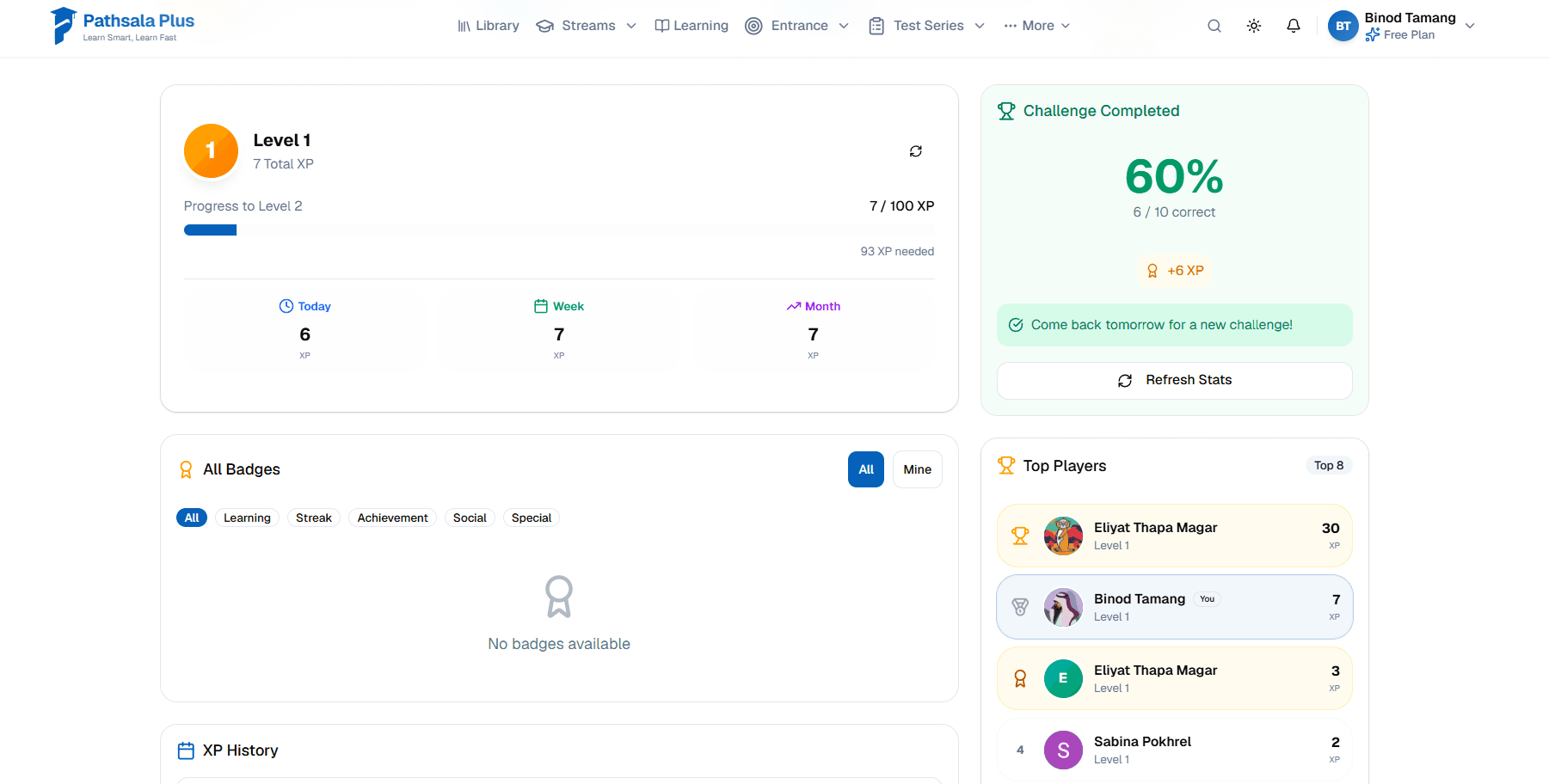This screenshot has width=1549, height=784.
Task: Open Sabina Pokhrel leaderboard row
Action: (x=1175, y=750)
